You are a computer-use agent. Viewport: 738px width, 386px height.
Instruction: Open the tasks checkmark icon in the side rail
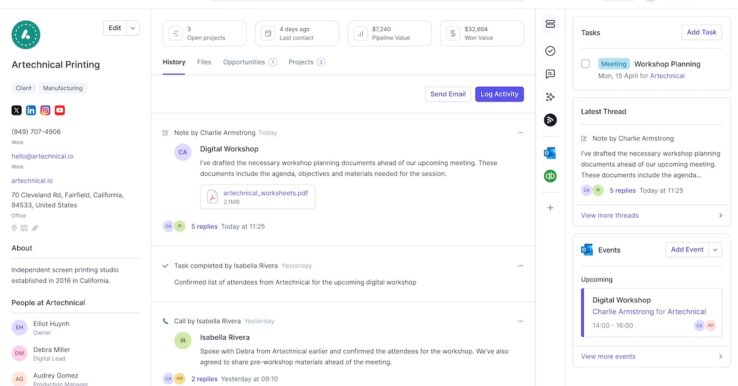click(550, 51)
